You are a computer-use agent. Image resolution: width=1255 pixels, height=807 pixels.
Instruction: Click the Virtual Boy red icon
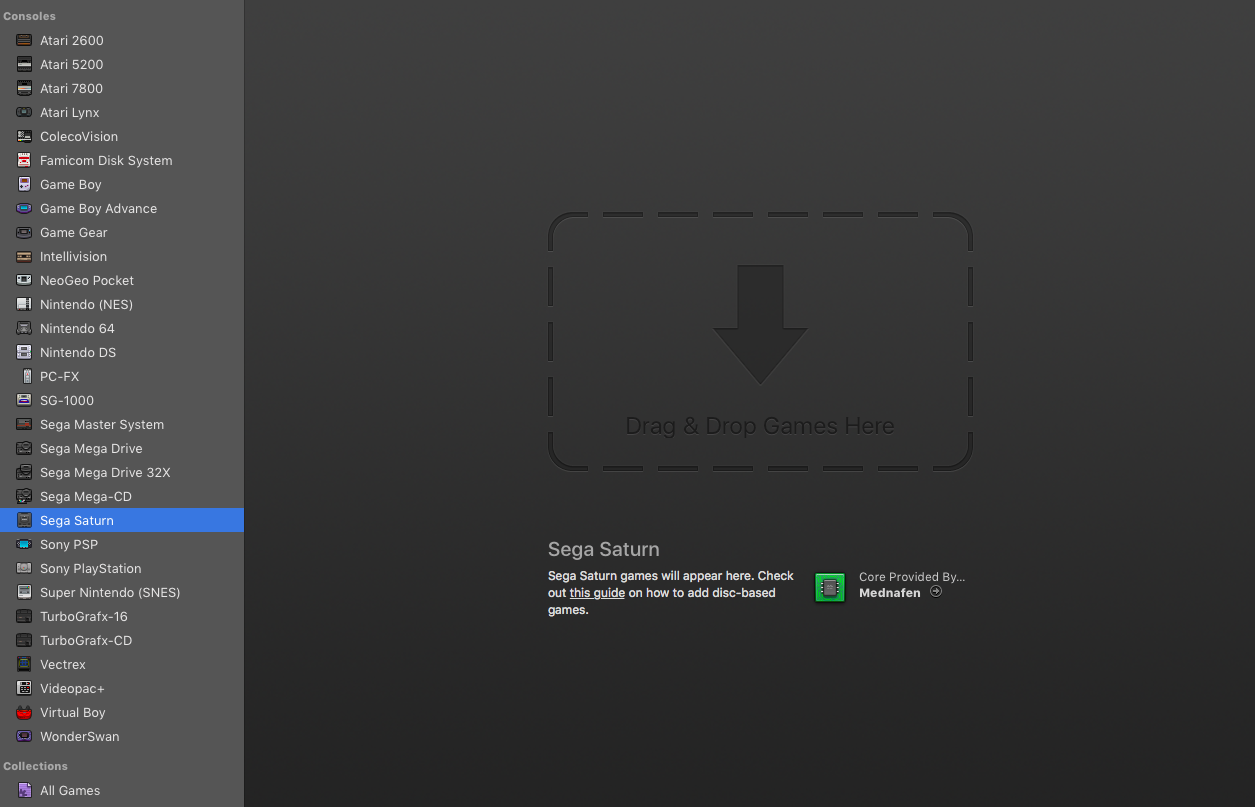[24, 712]
